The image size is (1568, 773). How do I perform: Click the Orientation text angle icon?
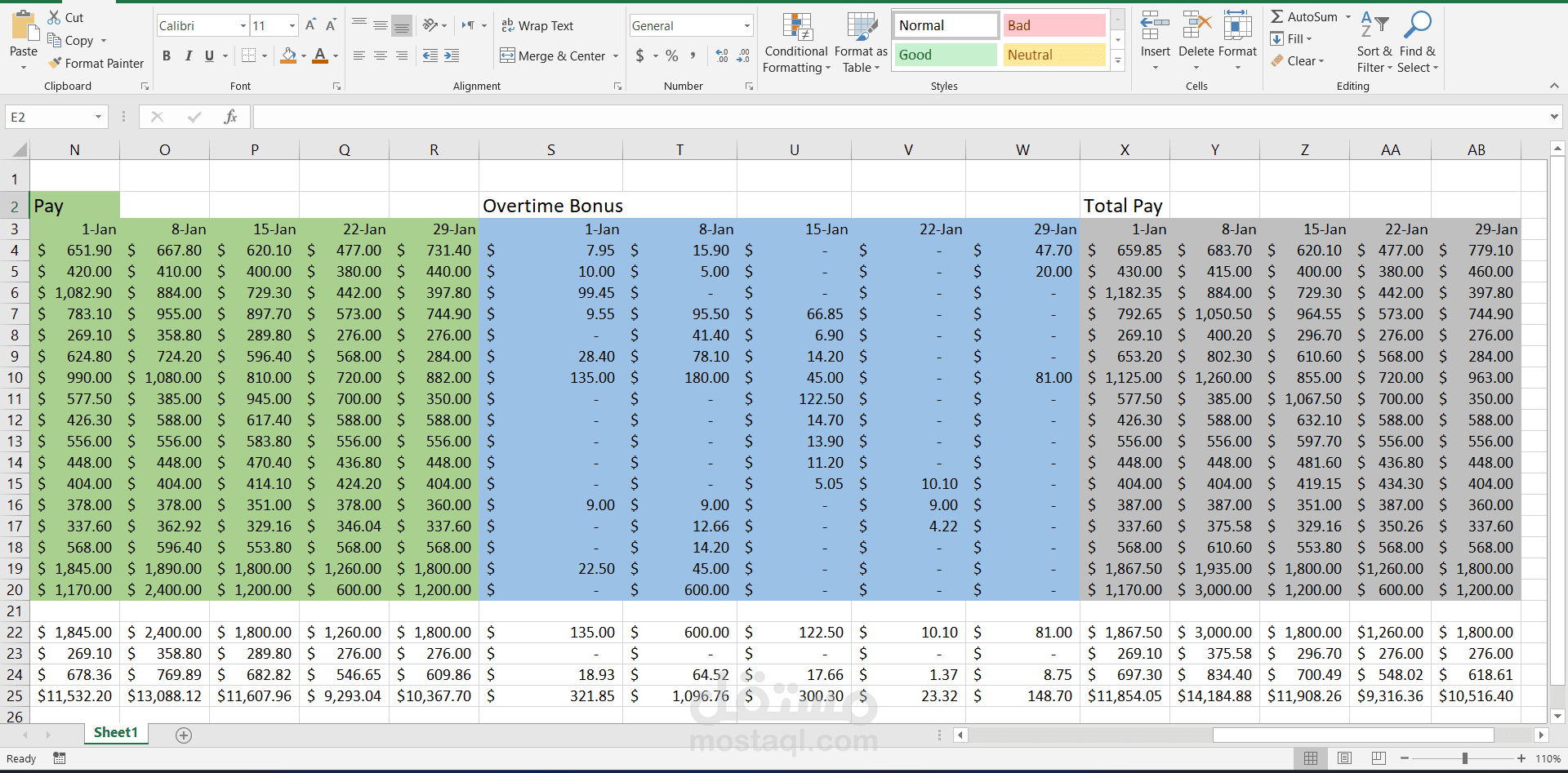click(x=430, y=25)
